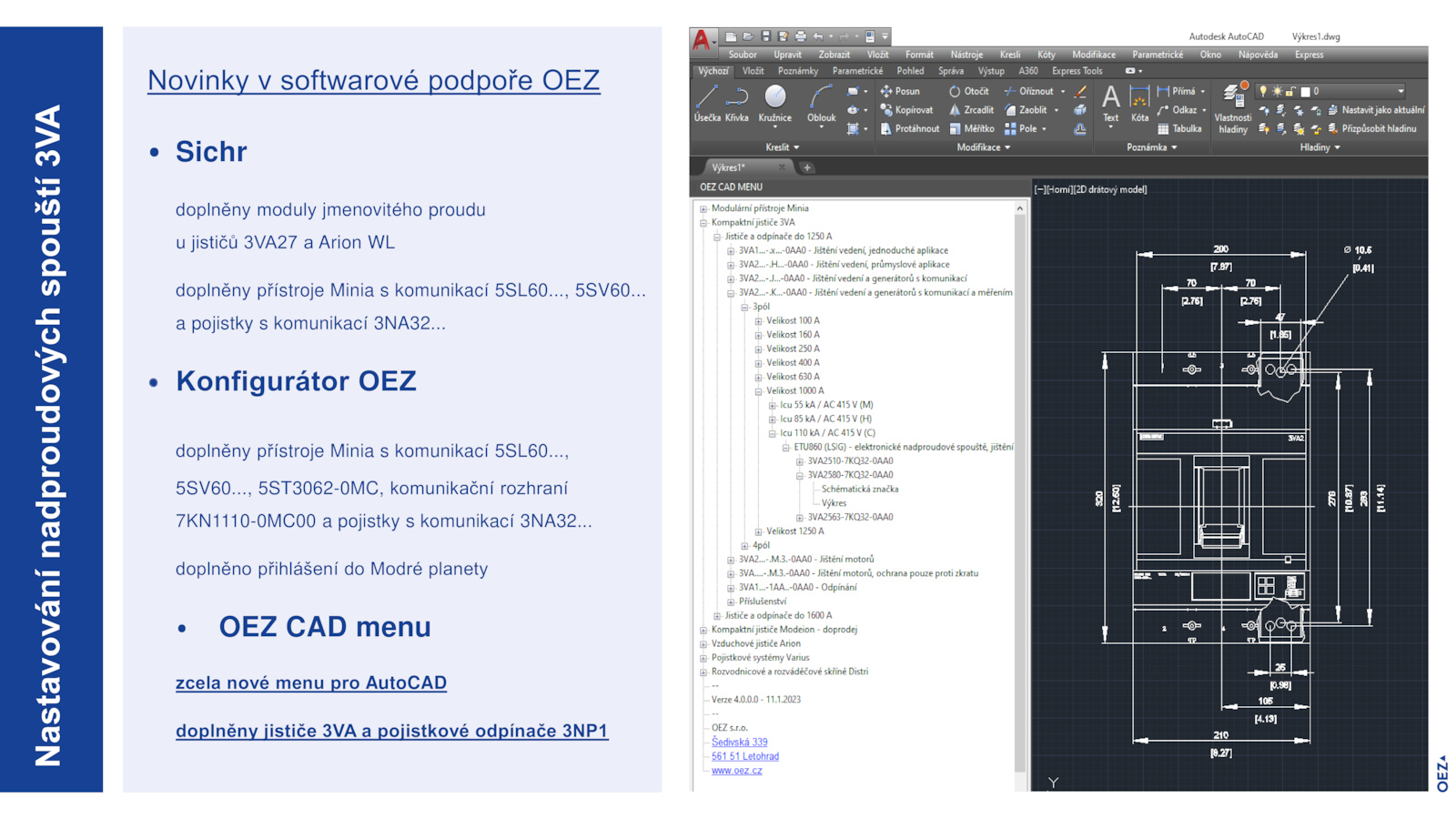Switch to the Express Tools ribbon tab
This screenshot has width=1456, height=819.
tap(1077, 71)
